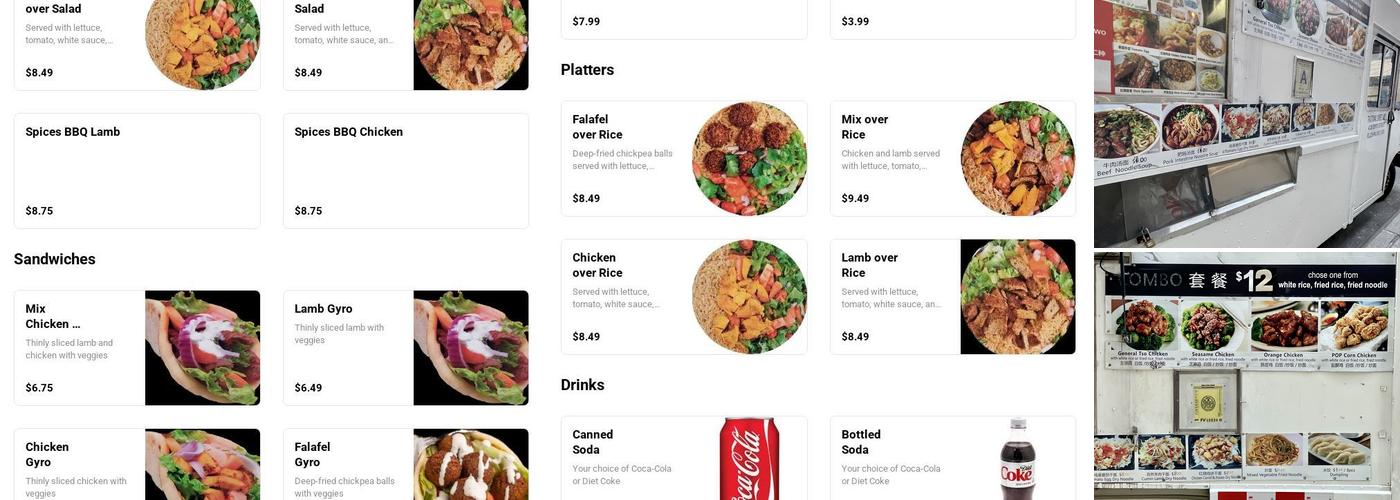Choose the Lamb Gyro menu card title
The height and width of the screenshot is (500, 1400).
323,309
